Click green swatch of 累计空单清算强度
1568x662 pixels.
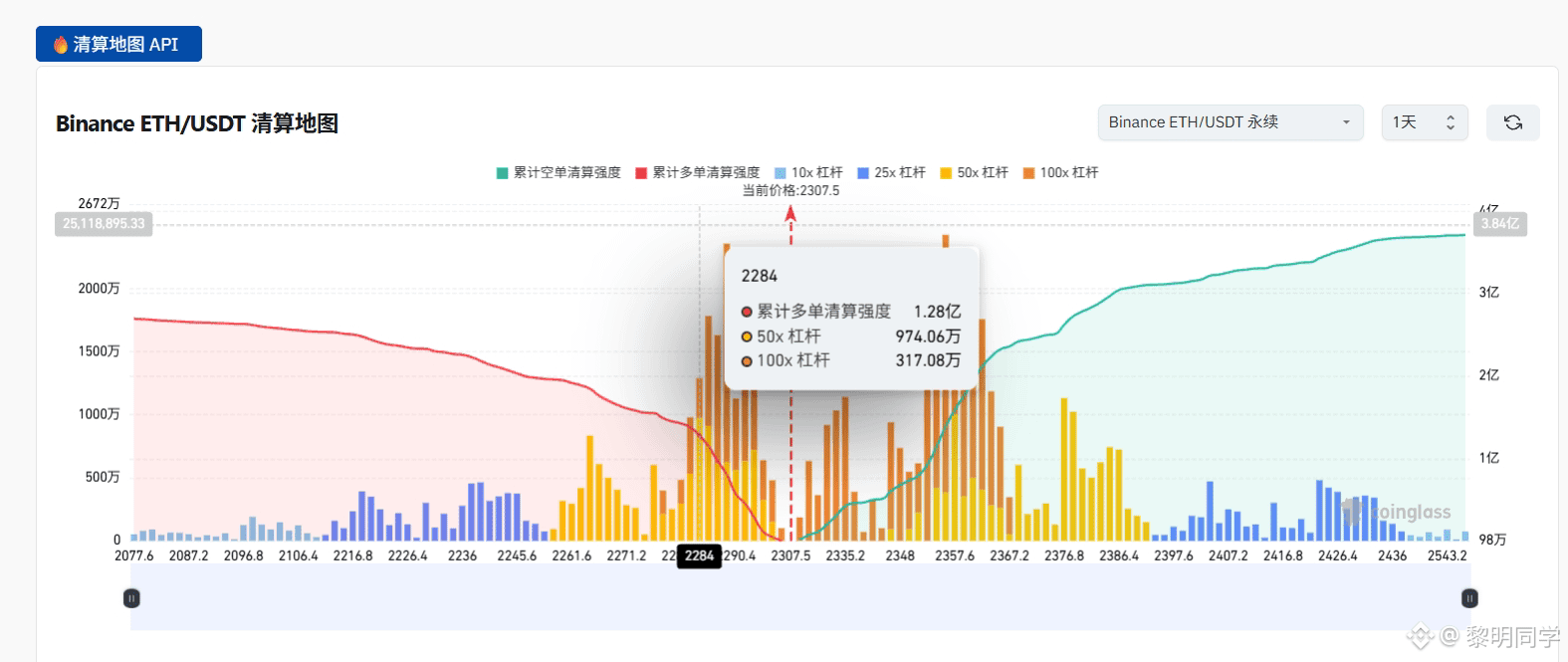[x=502, y=173]
